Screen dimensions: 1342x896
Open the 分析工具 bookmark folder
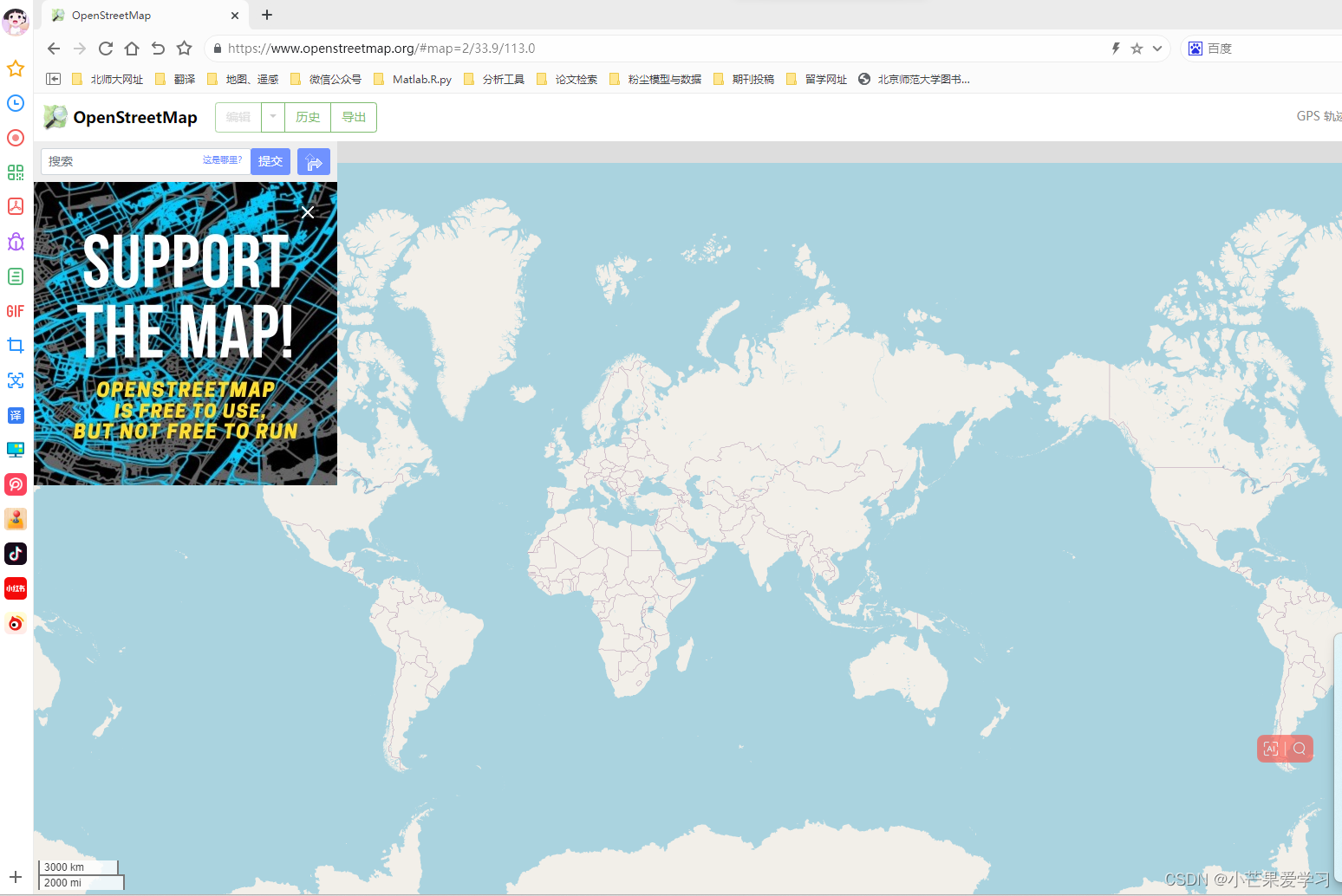coord(494,79)
